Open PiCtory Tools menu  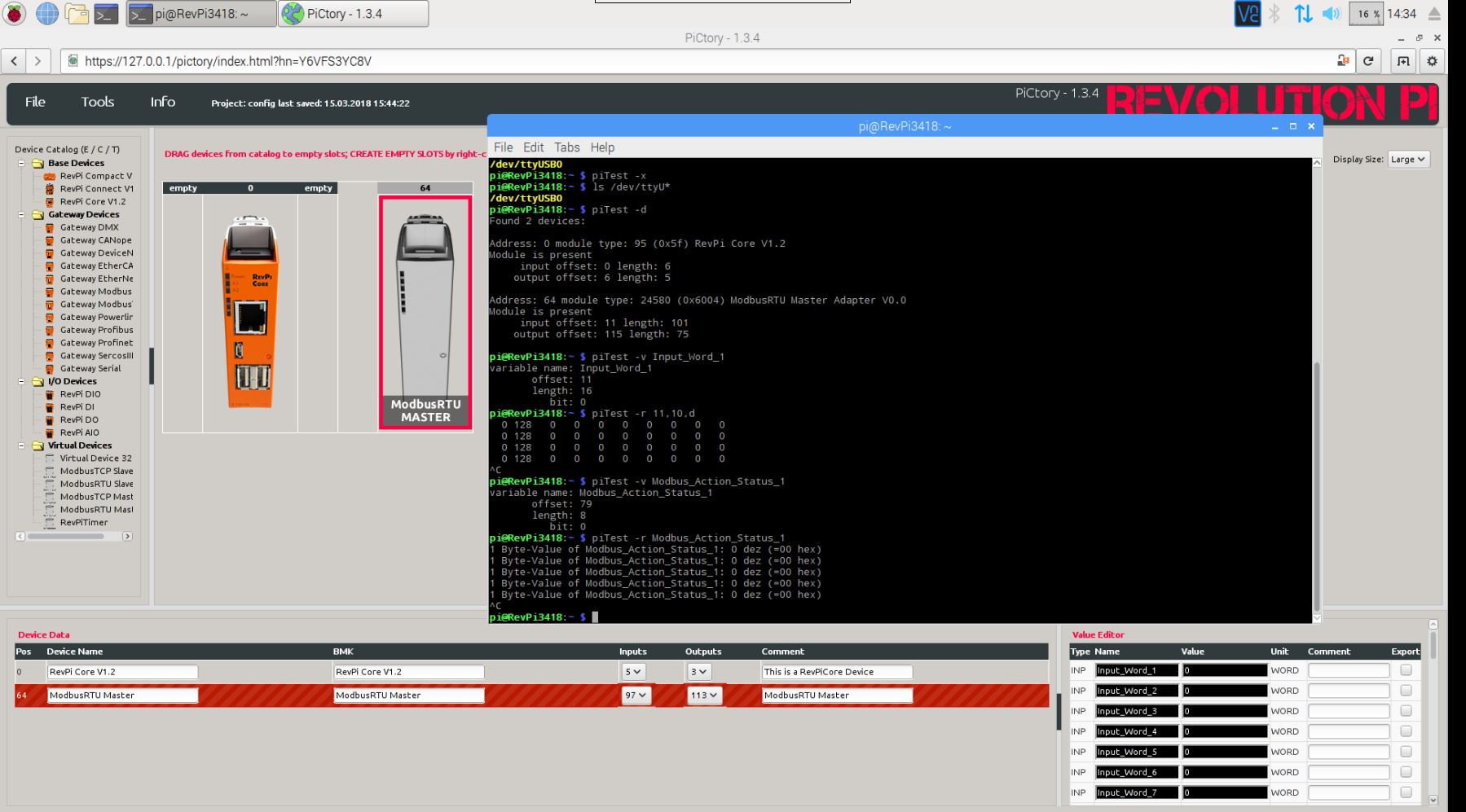[97, 102]
